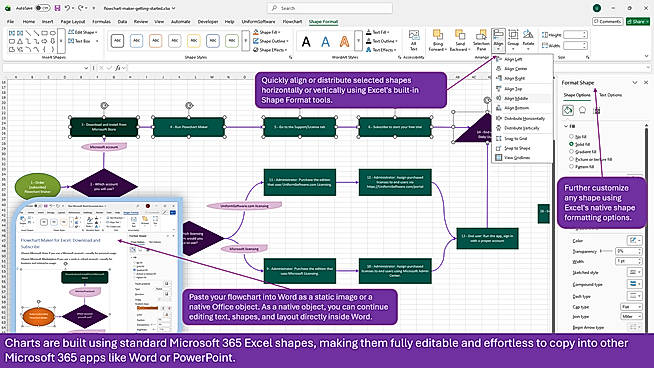Image resolution: width=654 pixels, height=368 pixels.
Task: Toggle the AutoSave switch
Action: 43,8
